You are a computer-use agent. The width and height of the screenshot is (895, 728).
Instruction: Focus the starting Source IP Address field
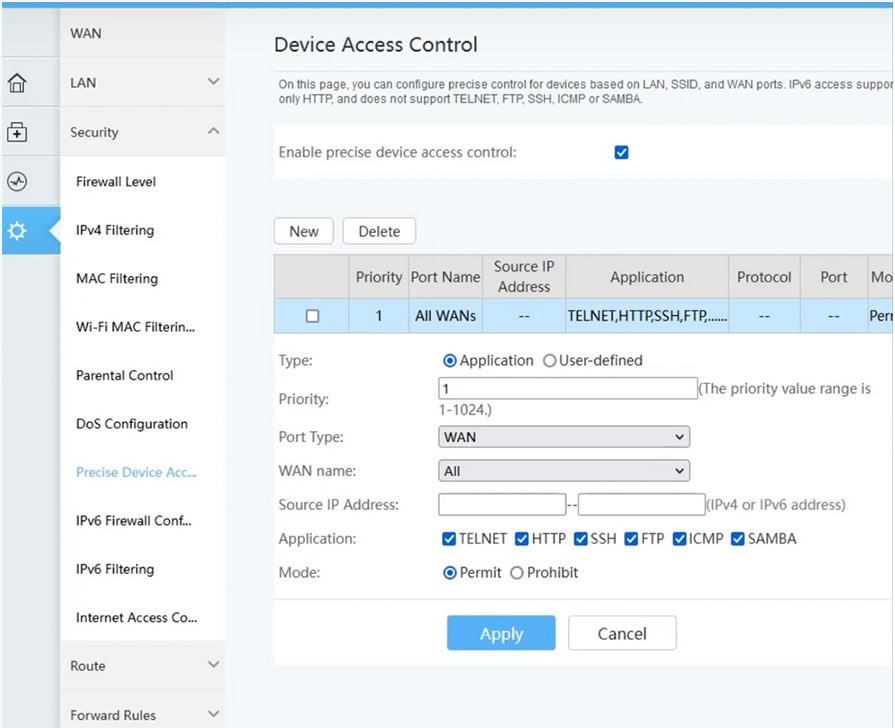pos(502,505)
